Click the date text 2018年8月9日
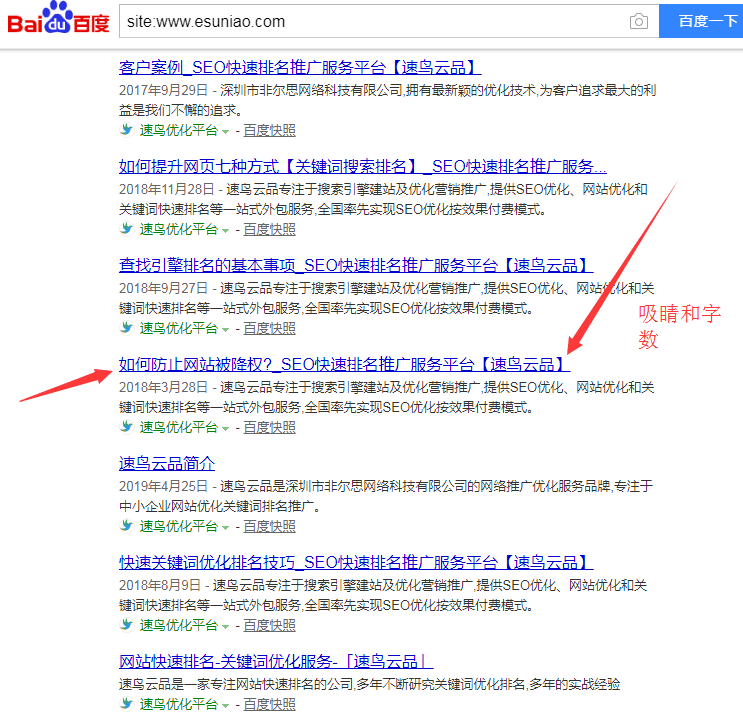743x720 pixels. coord(160,585)
